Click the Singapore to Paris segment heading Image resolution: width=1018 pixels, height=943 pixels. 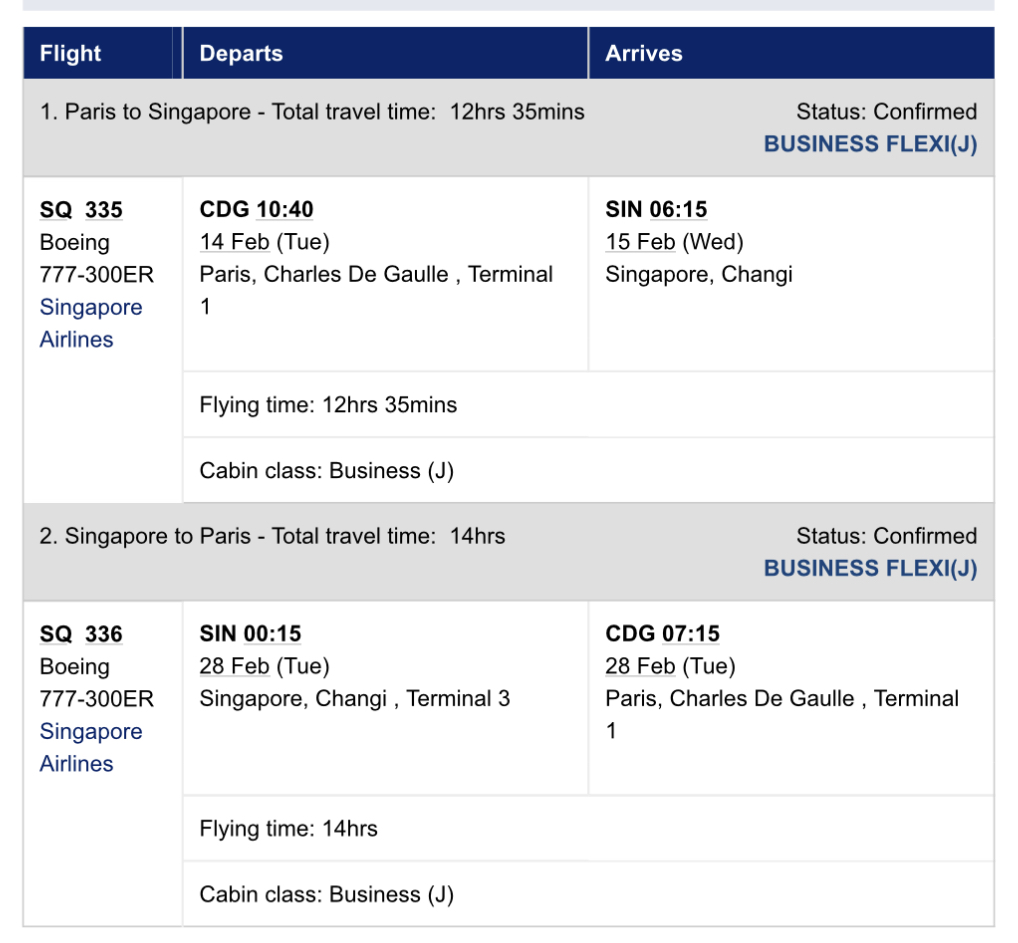tap(272, 536)
